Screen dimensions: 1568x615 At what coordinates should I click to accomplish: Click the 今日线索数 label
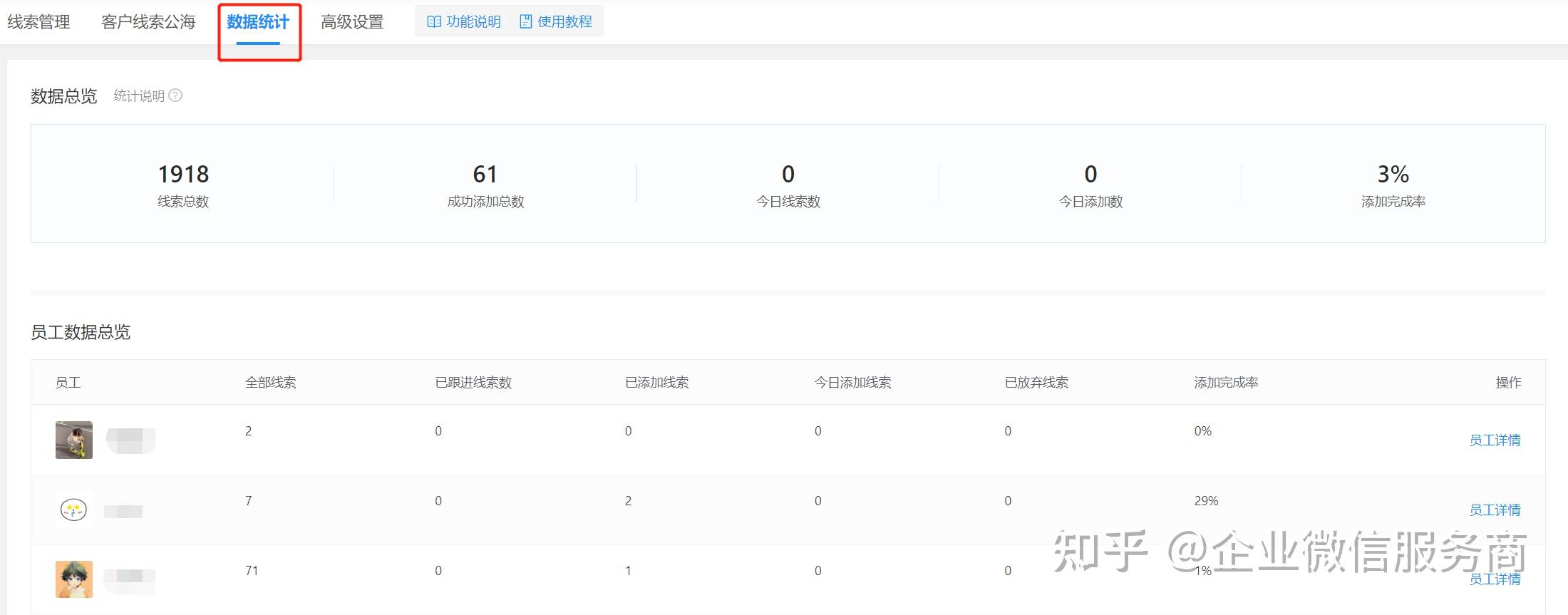click(x=788, y=202)
